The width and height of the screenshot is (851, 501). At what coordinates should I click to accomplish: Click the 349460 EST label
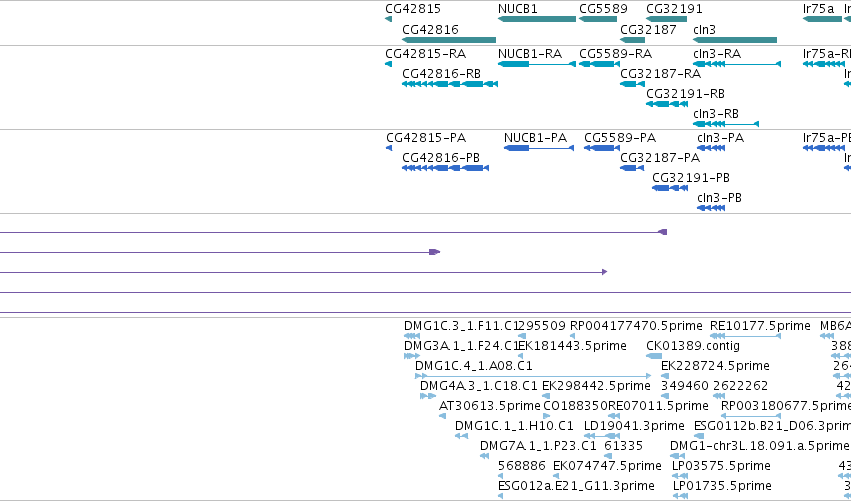[684, 386]
